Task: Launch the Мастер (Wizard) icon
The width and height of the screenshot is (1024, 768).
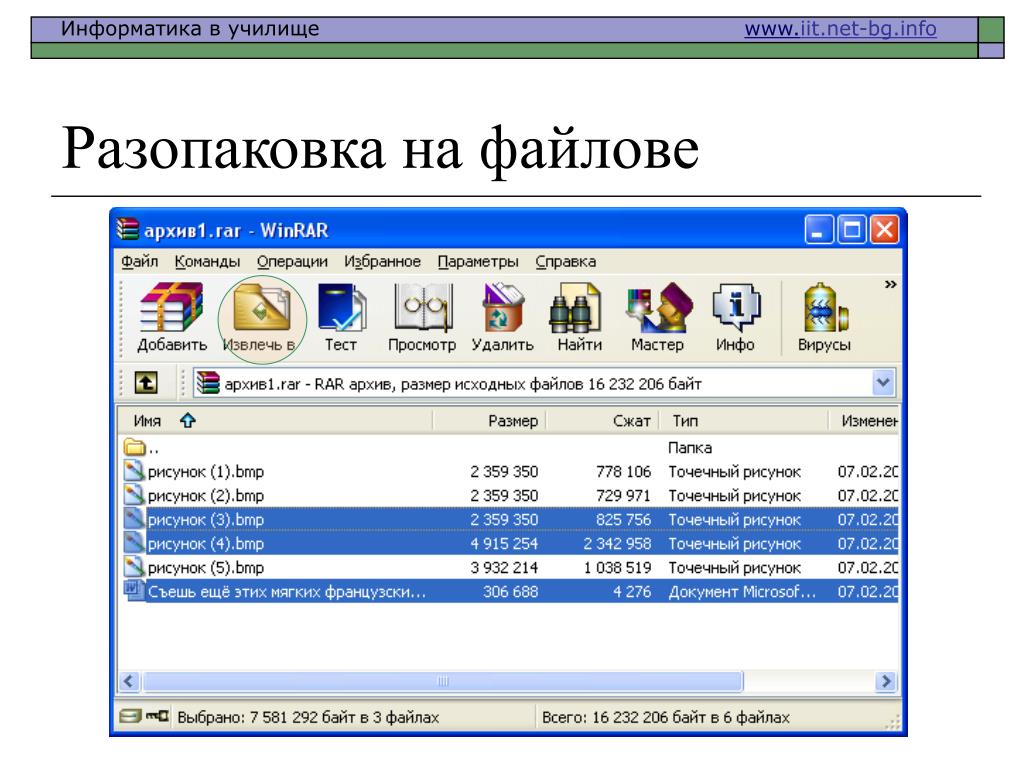Action: (x=657, y=318)
